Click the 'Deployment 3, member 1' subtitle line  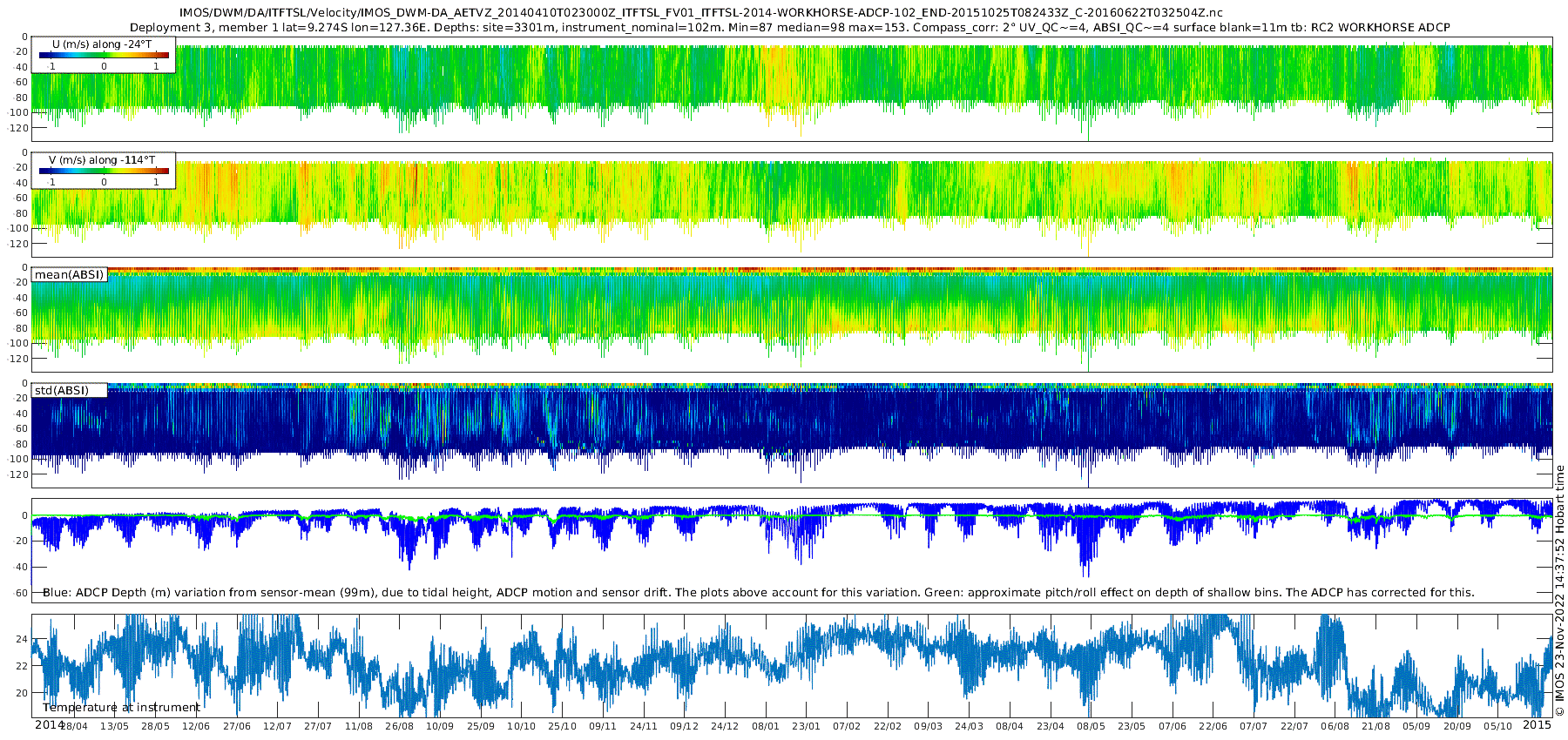pyautogui.click(x=790, y=27)
